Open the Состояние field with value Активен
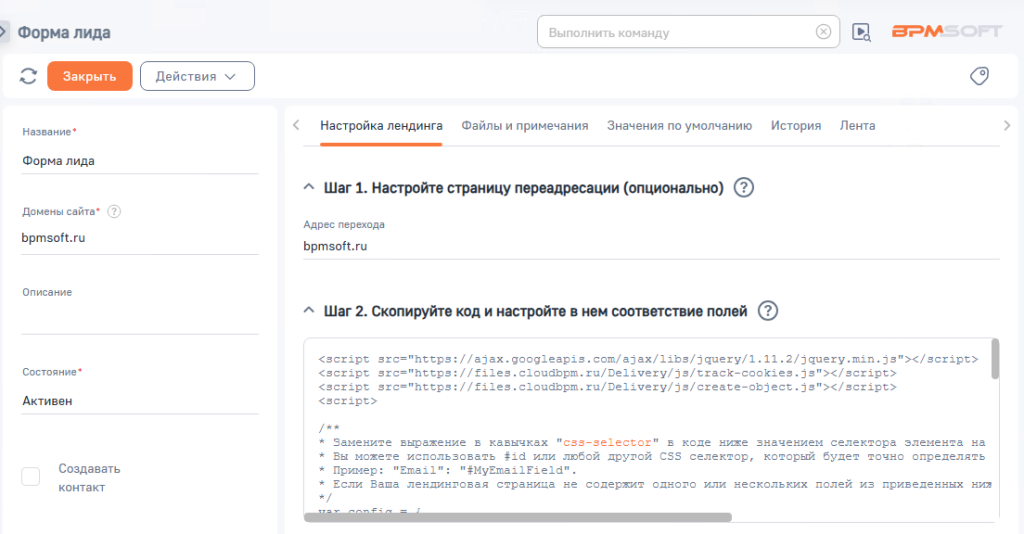This screenshot has width=1024, height=534. click(x=140, y=401)
